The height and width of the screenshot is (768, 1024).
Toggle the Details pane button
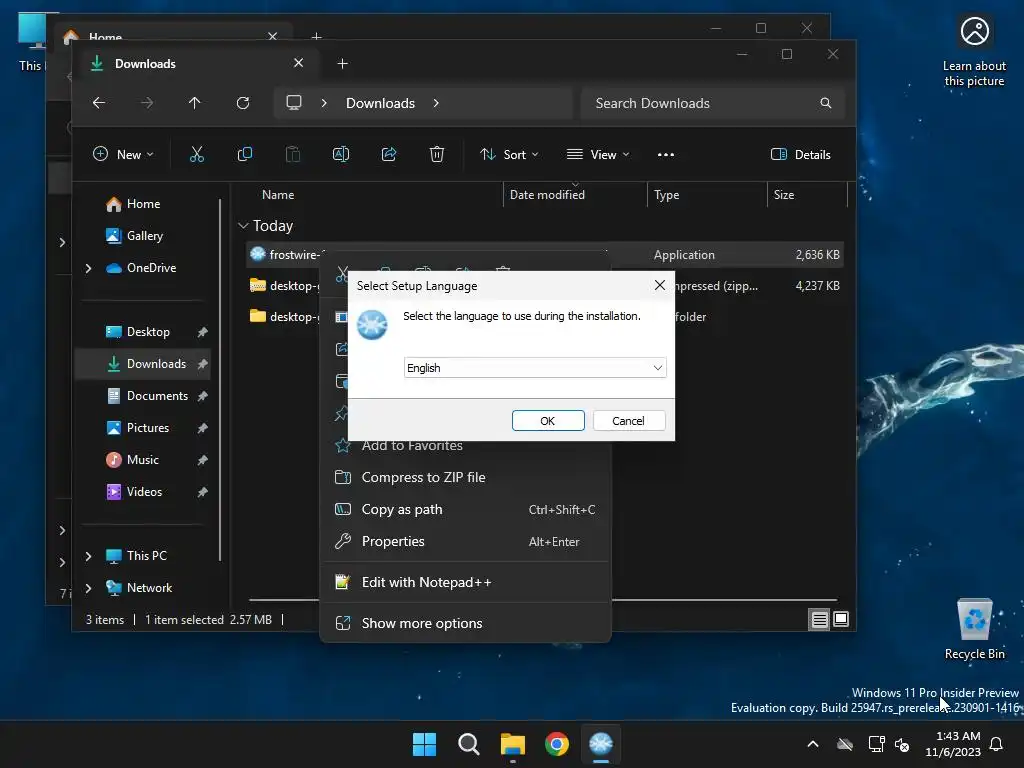coord(801,155)
